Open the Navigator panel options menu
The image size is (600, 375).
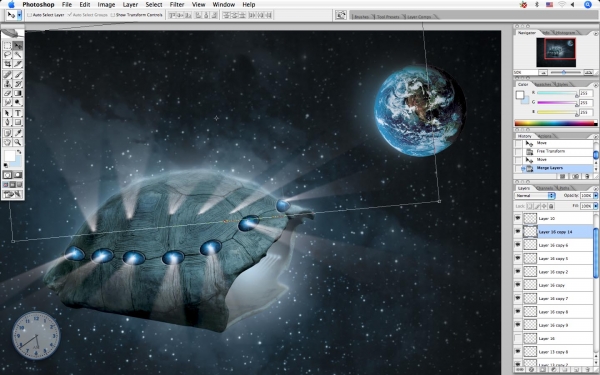[x=595, y=33]
